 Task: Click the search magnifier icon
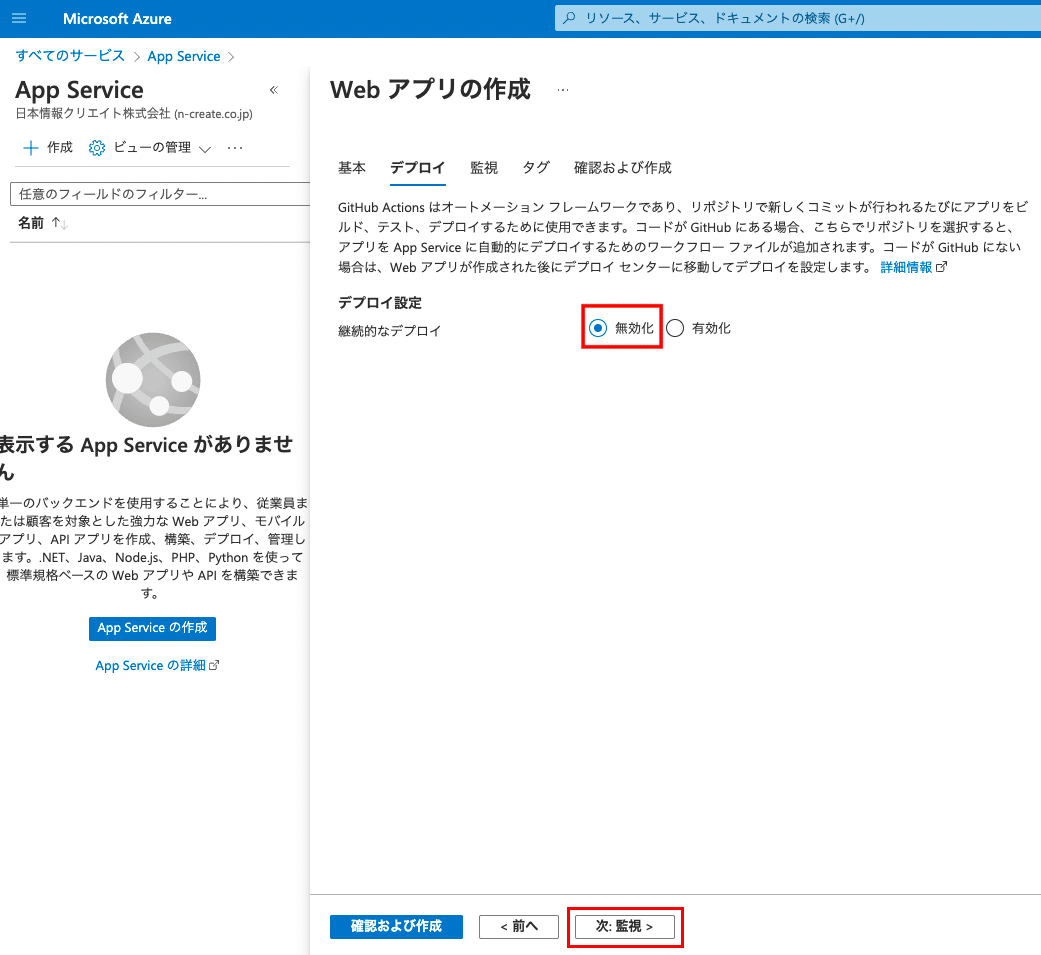(569, 18)
